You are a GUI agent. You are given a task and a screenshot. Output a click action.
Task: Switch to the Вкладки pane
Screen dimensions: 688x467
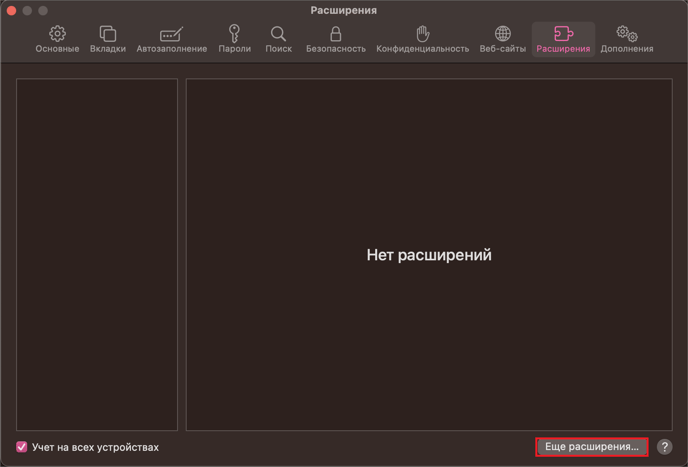(108, 40)
